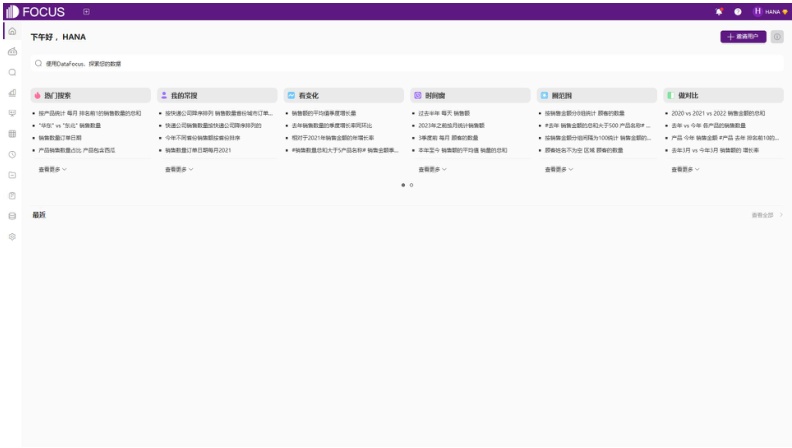This screenshot has height=448, width=792.
Task: Click query containing 分组间隔为100统计
Action: click(598, 138)
